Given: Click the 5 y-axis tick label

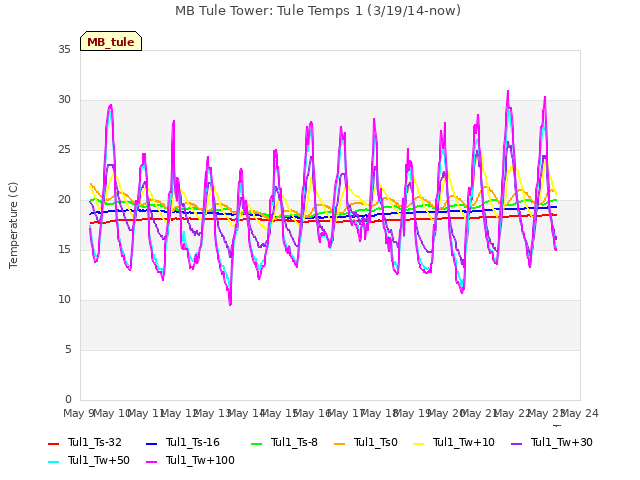Looking at the screenshot, I should 68,349.
